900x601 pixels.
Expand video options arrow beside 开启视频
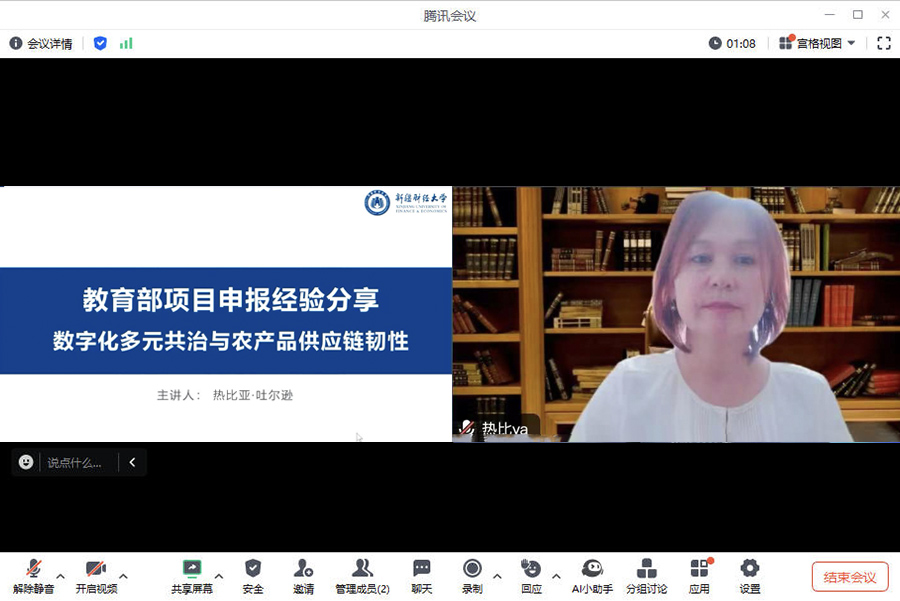point(124,575)
